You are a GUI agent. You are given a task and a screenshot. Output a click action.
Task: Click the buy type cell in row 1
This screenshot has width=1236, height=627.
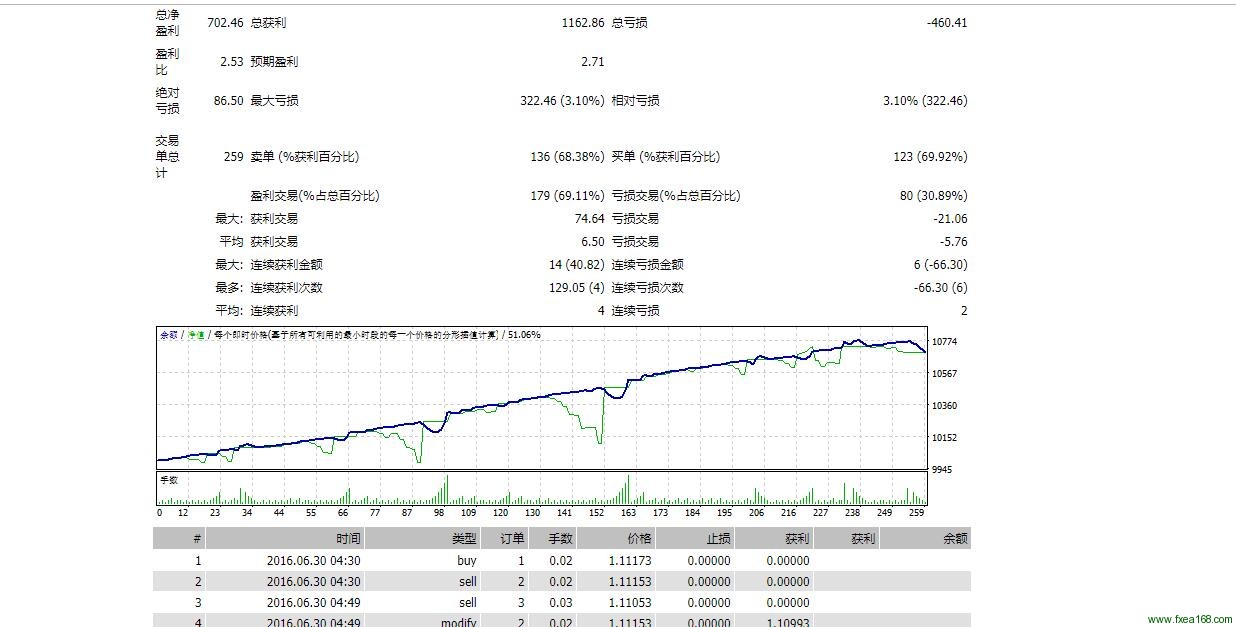pos(467,561)
